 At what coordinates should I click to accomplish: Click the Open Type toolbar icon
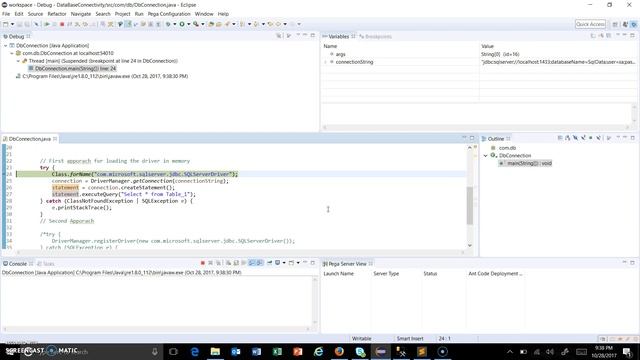click(211, 24)
